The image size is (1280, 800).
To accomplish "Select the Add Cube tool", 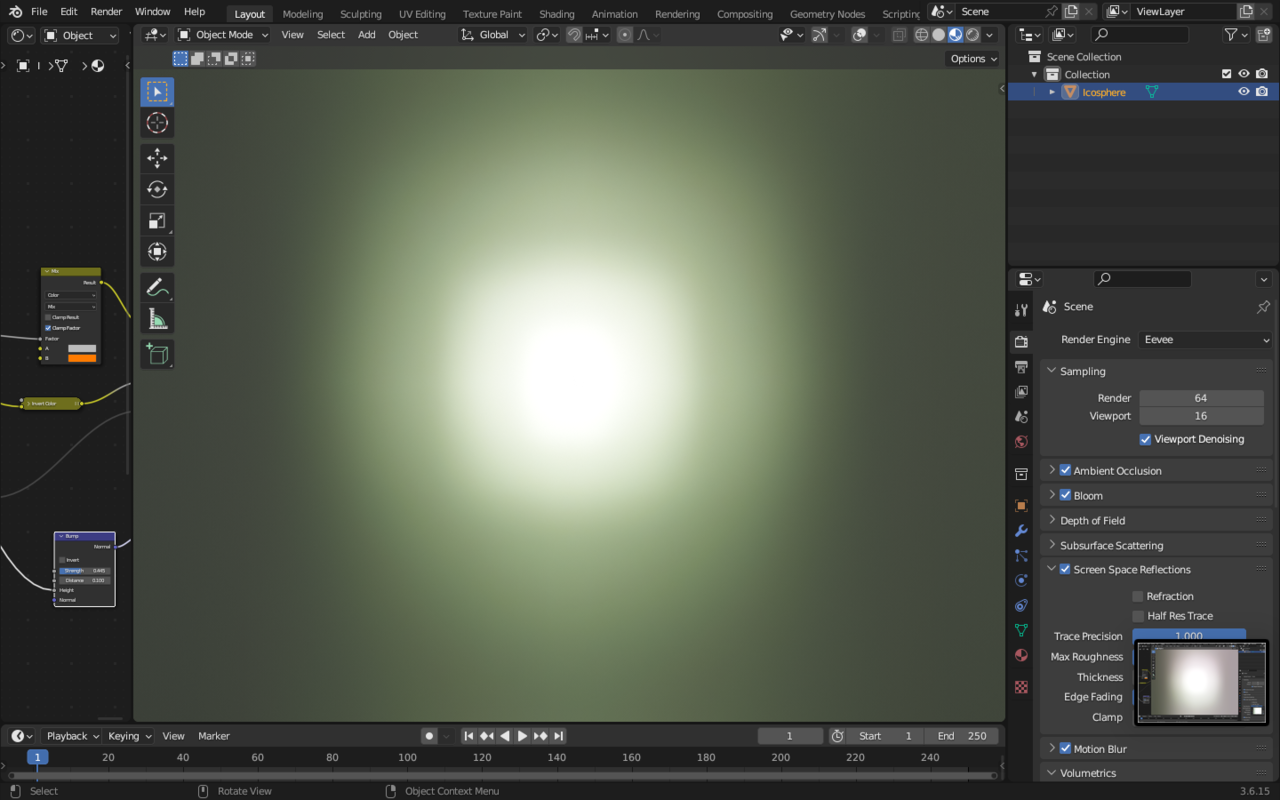I will tap(157, 354).
